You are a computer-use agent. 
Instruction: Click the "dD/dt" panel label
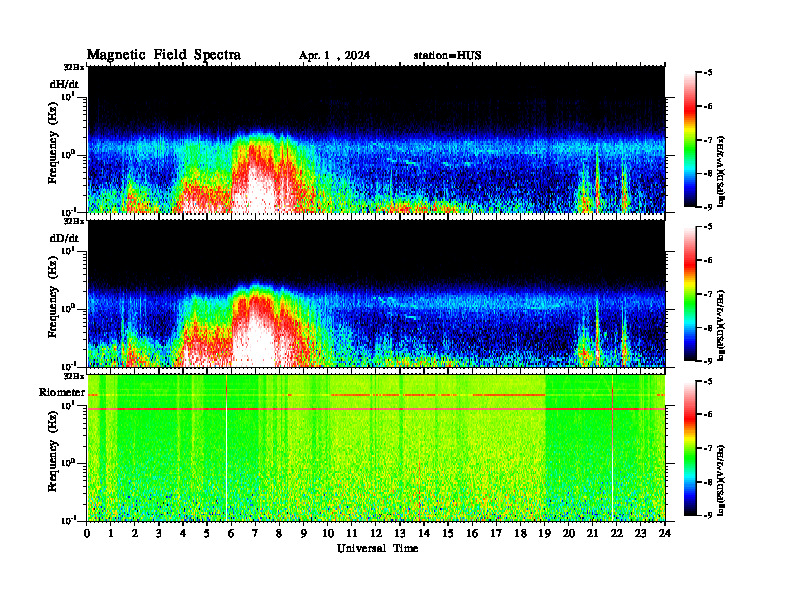coord(64,238)
